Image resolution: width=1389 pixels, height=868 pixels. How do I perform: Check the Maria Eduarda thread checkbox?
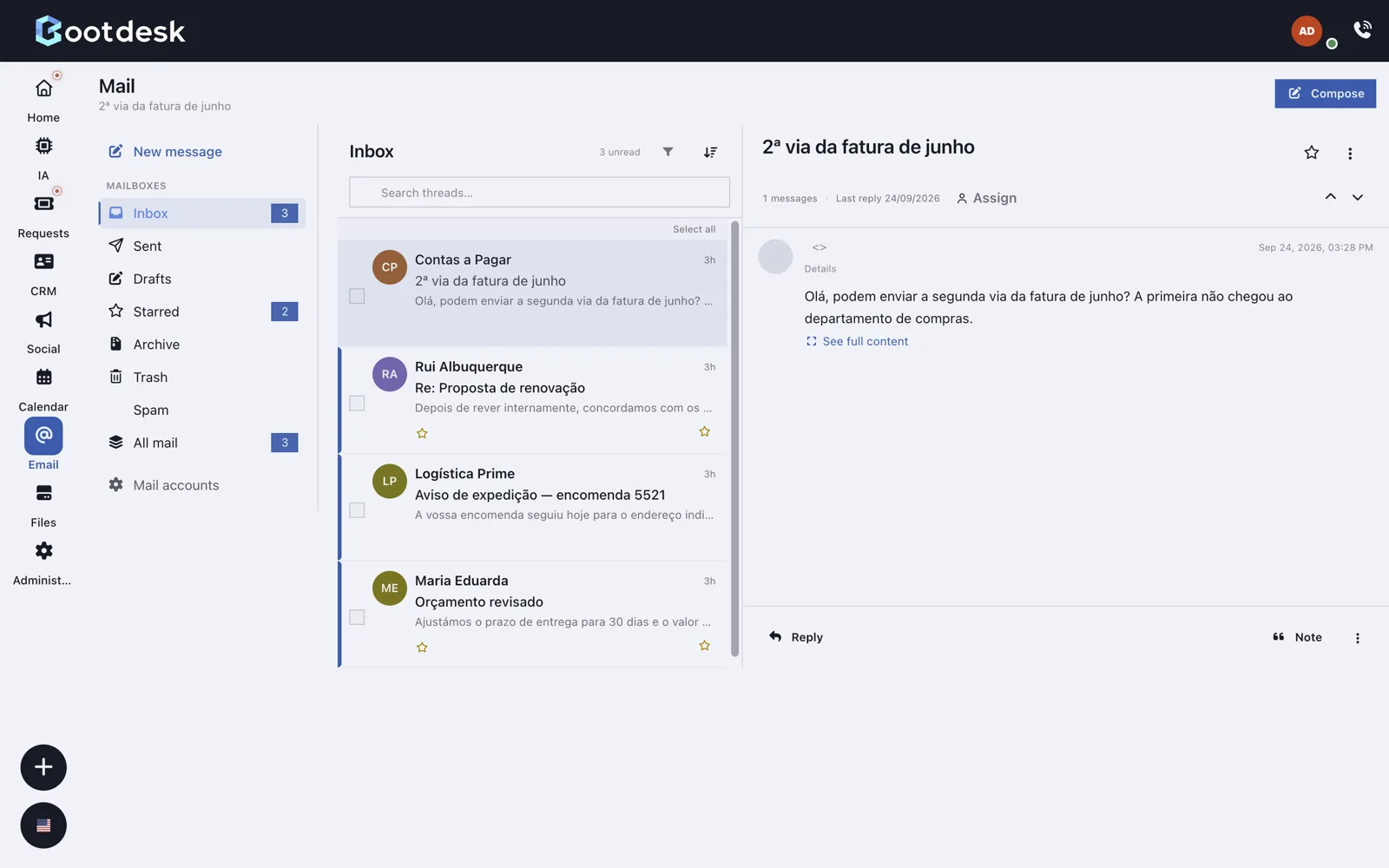[x=357, y=617]
